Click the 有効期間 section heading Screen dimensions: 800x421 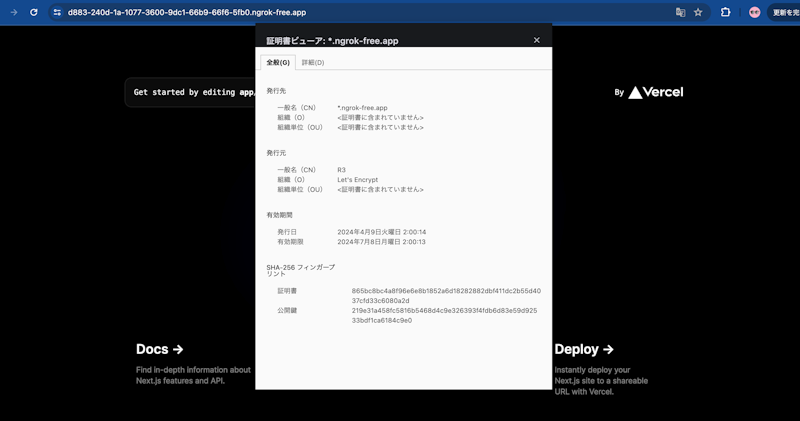coord(280,215)
